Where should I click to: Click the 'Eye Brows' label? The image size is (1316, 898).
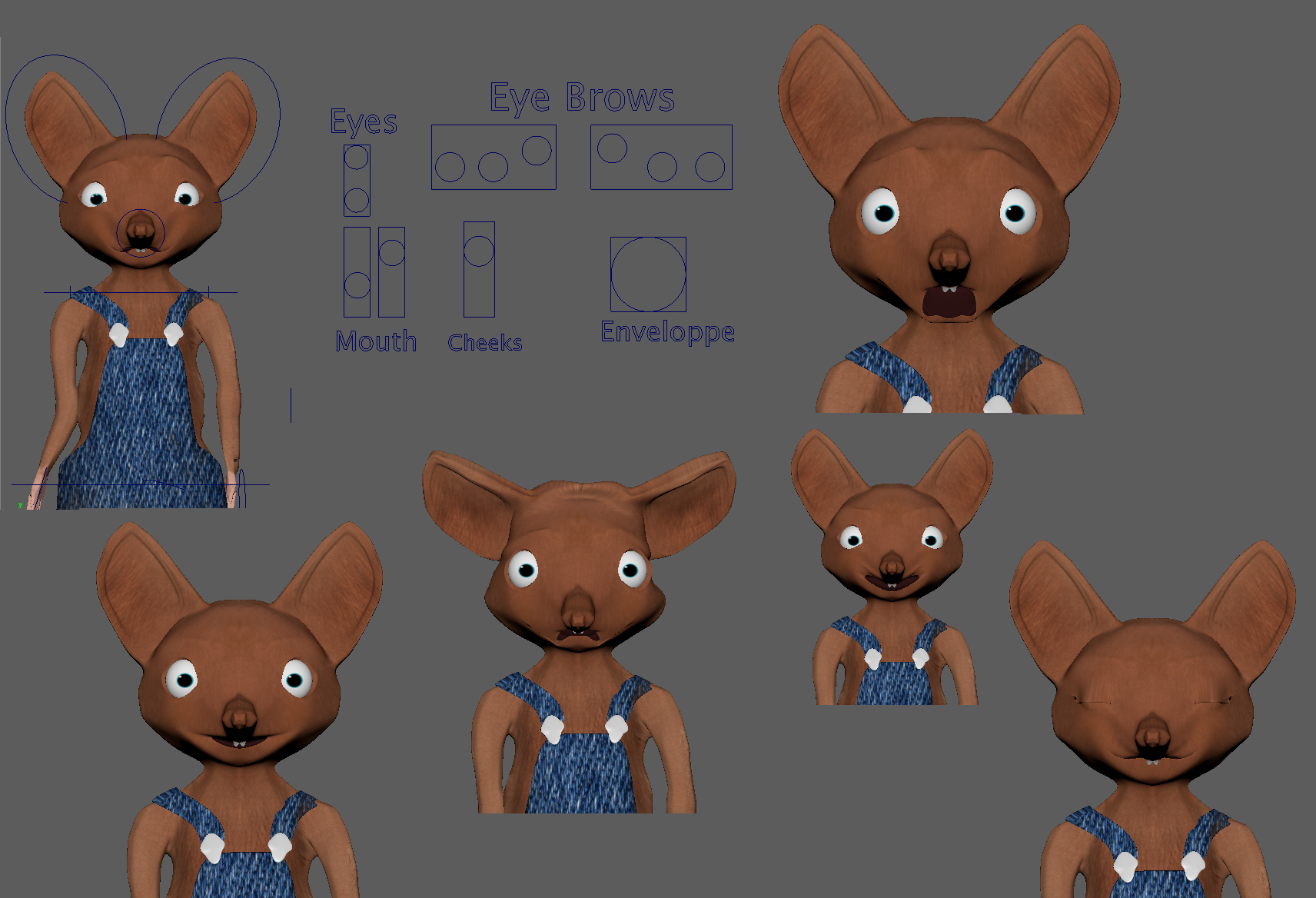coord(582,98)
